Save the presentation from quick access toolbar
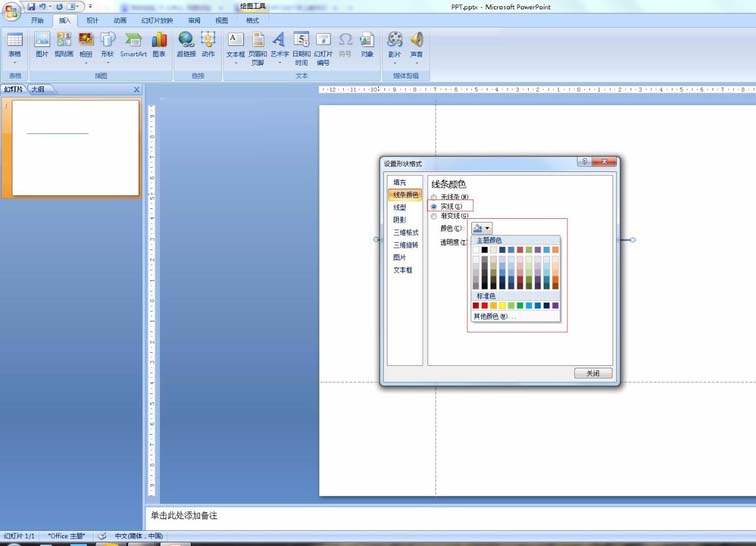The image size is (756, 546). [31, 7]
